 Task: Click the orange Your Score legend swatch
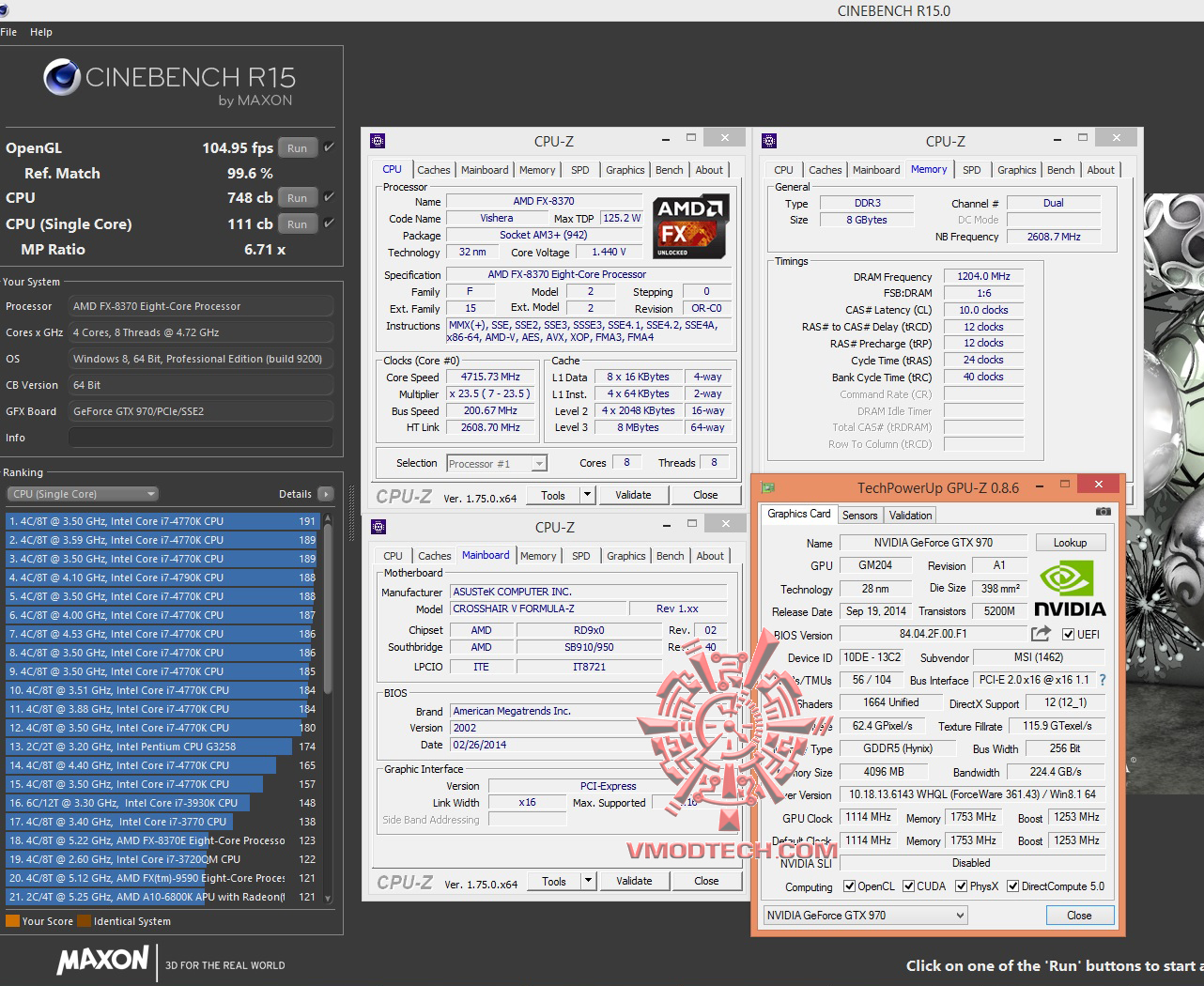[12, 921]
